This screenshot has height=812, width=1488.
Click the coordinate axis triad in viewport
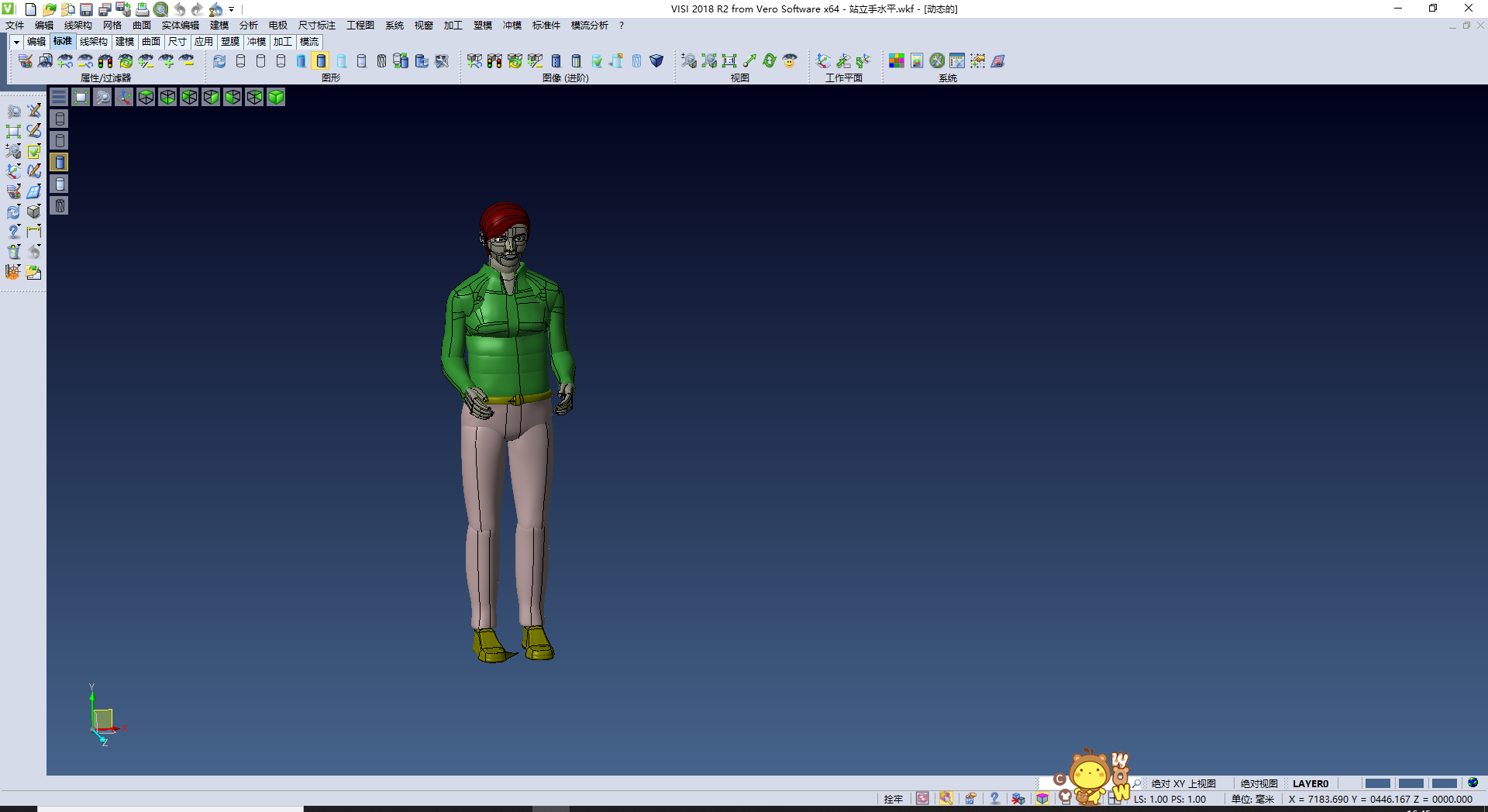103,718
